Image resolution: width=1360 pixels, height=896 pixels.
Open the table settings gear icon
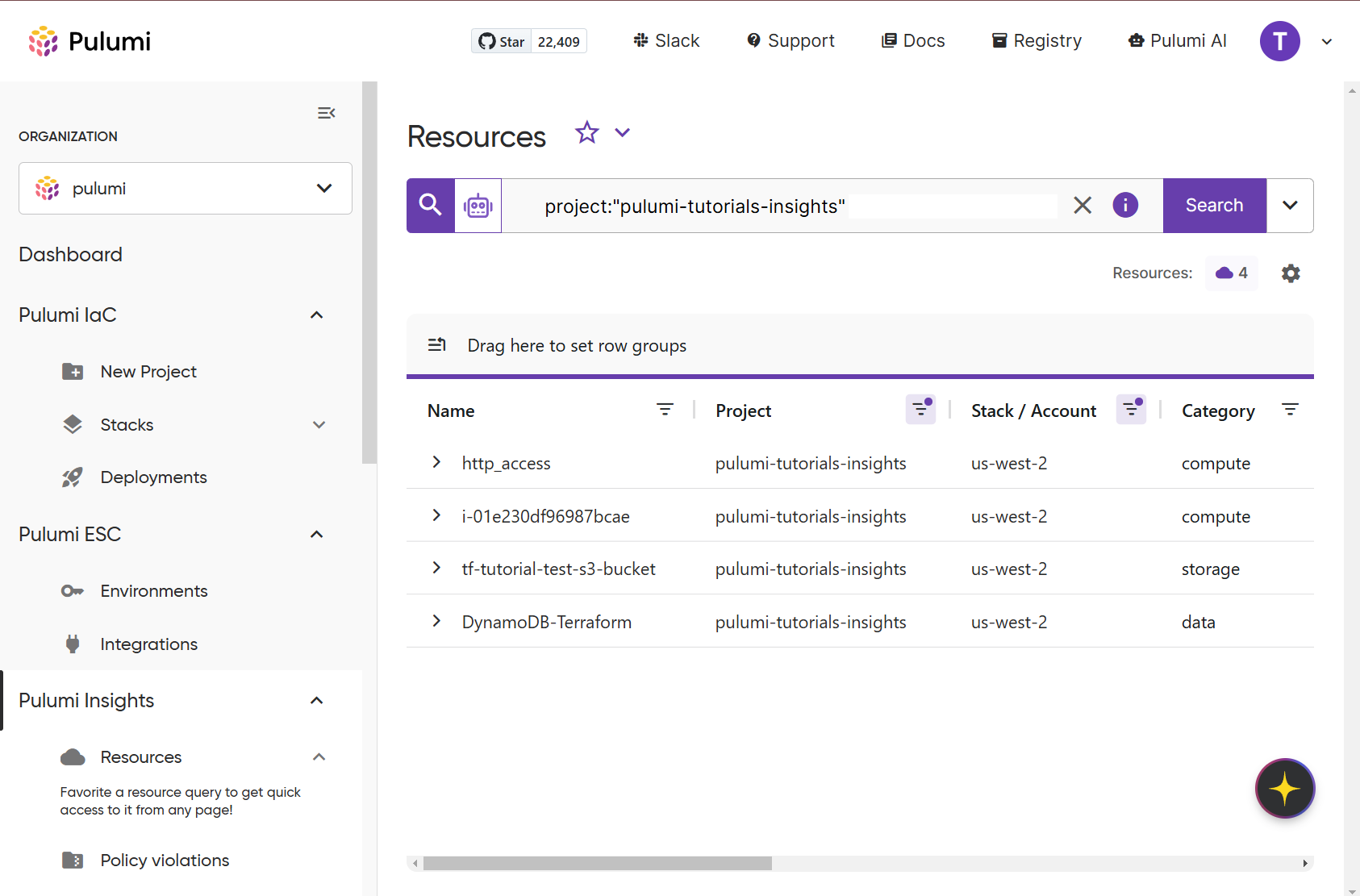tap(1291, 273)
